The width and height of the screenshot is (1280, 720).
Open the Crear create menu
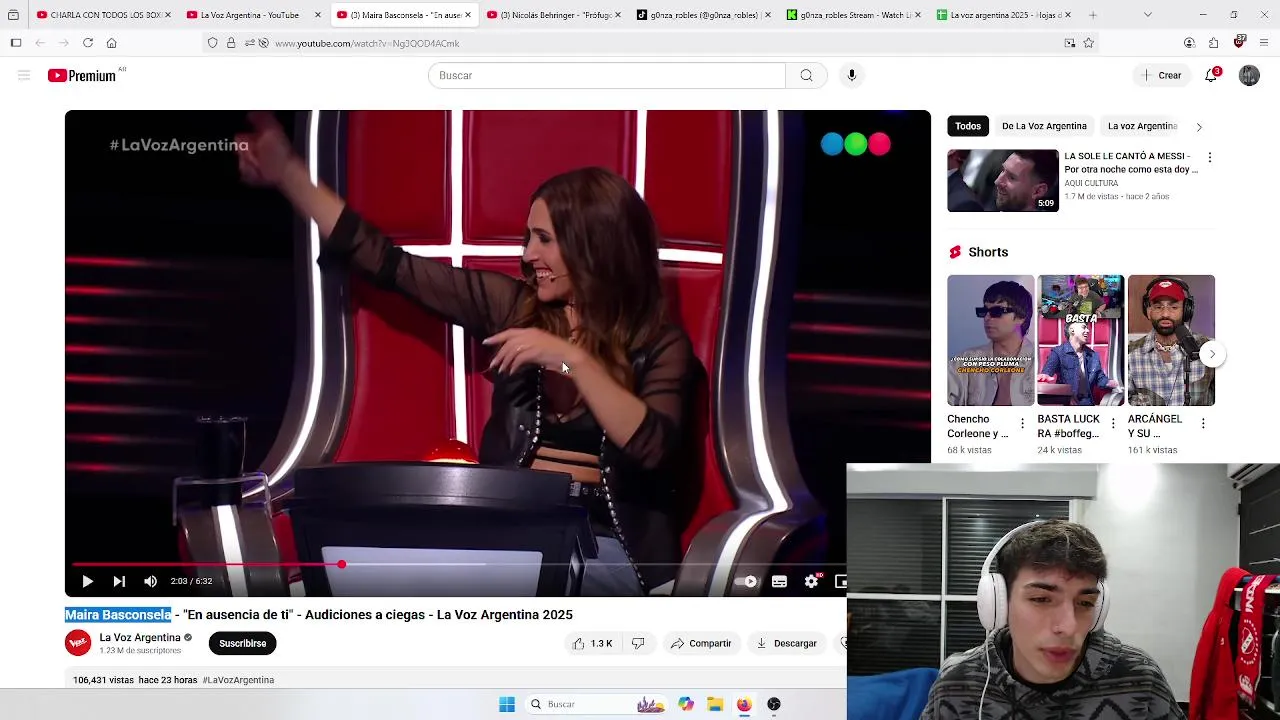pyautogui.click(x=1162, y=75)
